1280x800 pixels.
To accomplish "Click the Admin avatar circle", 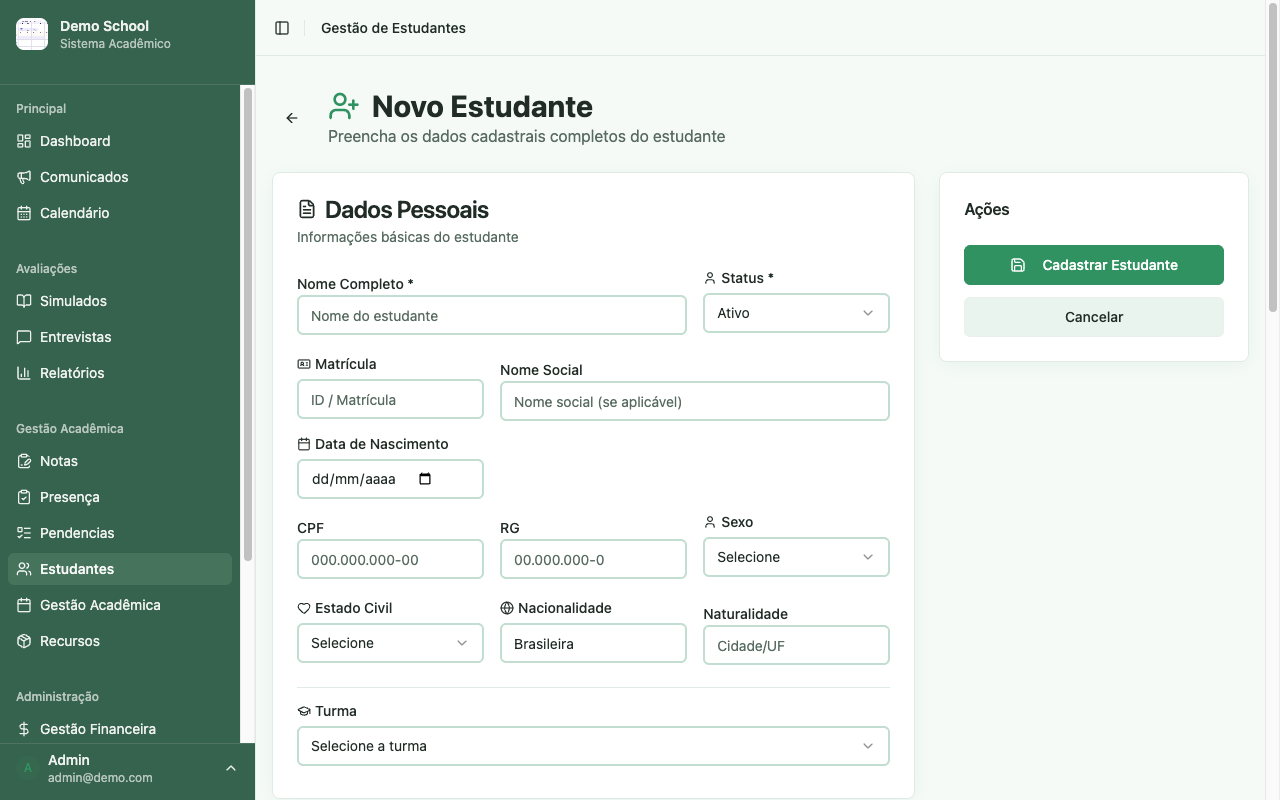I will (28, 768).
